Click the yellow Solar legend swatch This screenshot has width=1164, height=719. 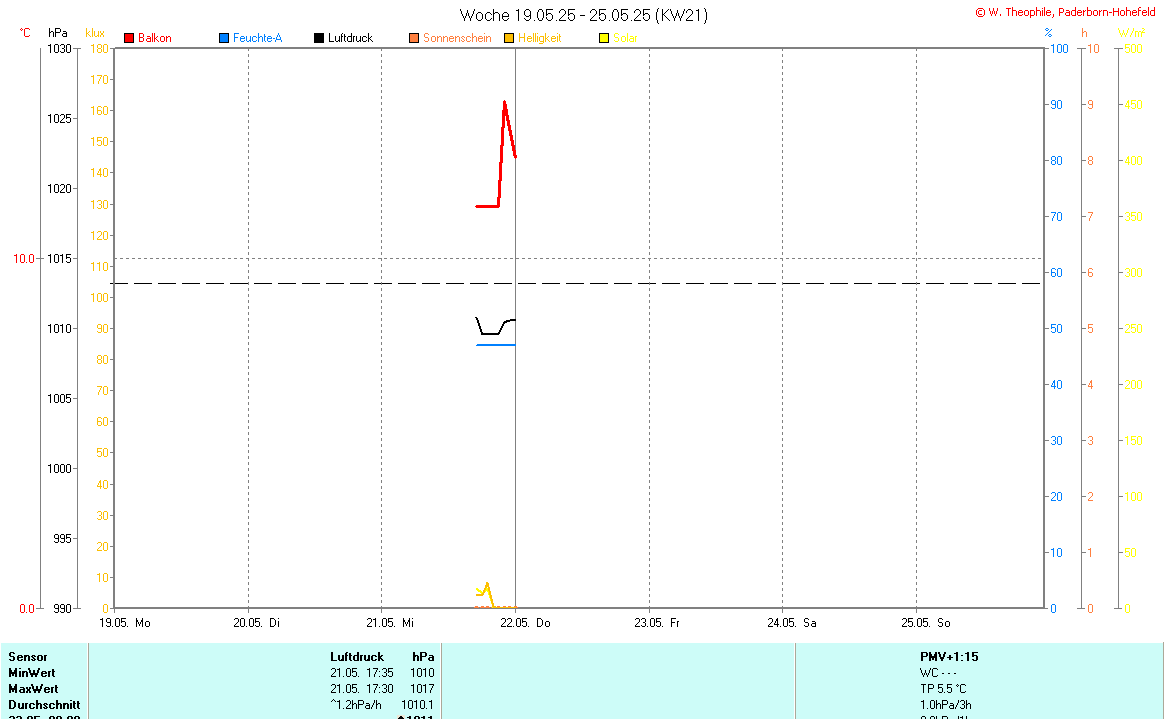pyautogui.click(x=604, y=38)
